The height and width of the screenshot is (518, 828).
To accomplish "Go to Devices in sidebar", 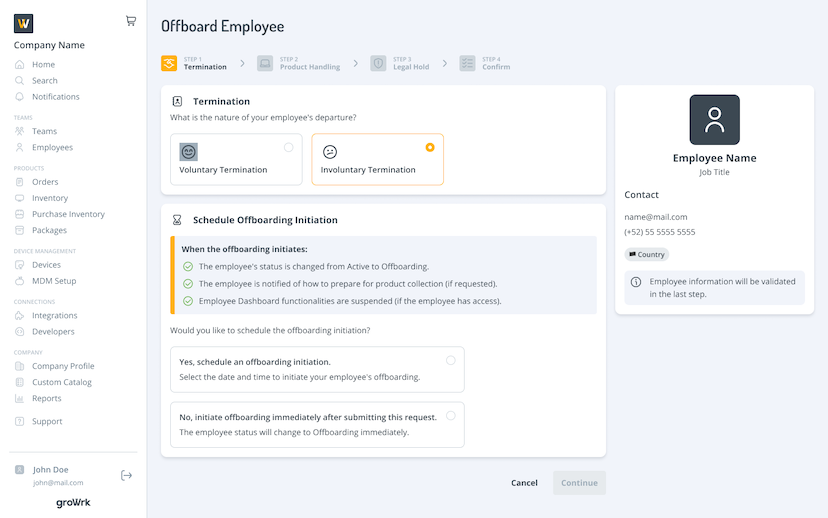I will (46, 265).
